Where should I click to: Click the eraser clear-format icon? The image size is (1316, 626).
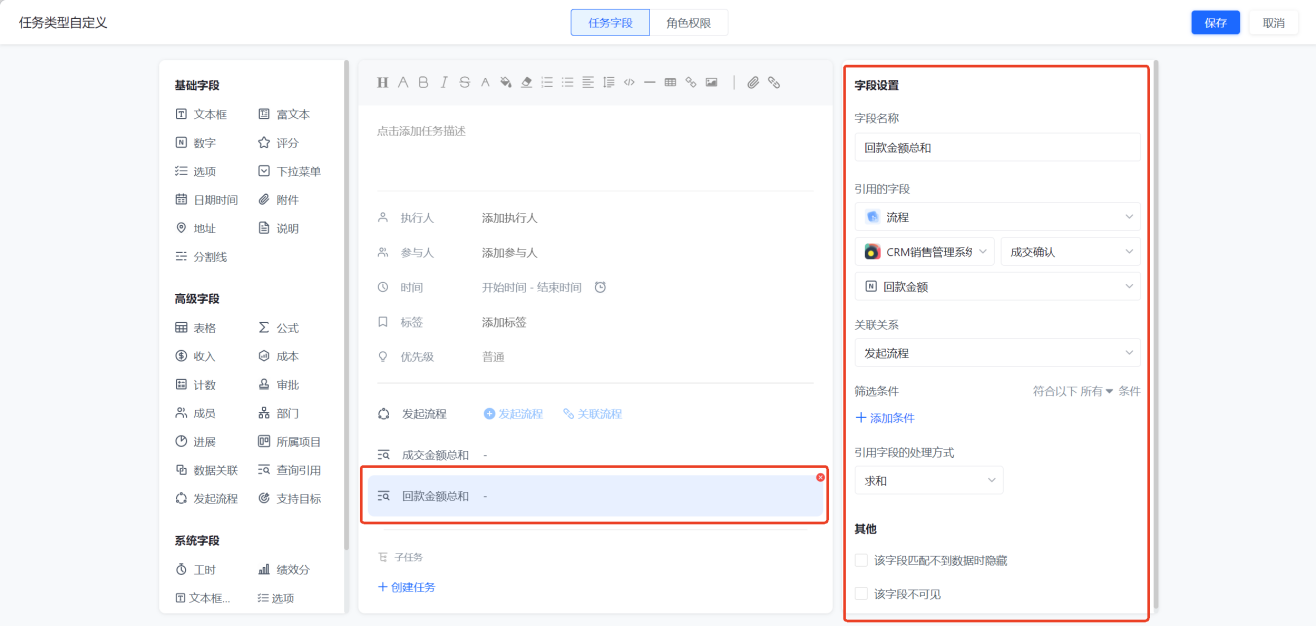[x=526, y=82]
